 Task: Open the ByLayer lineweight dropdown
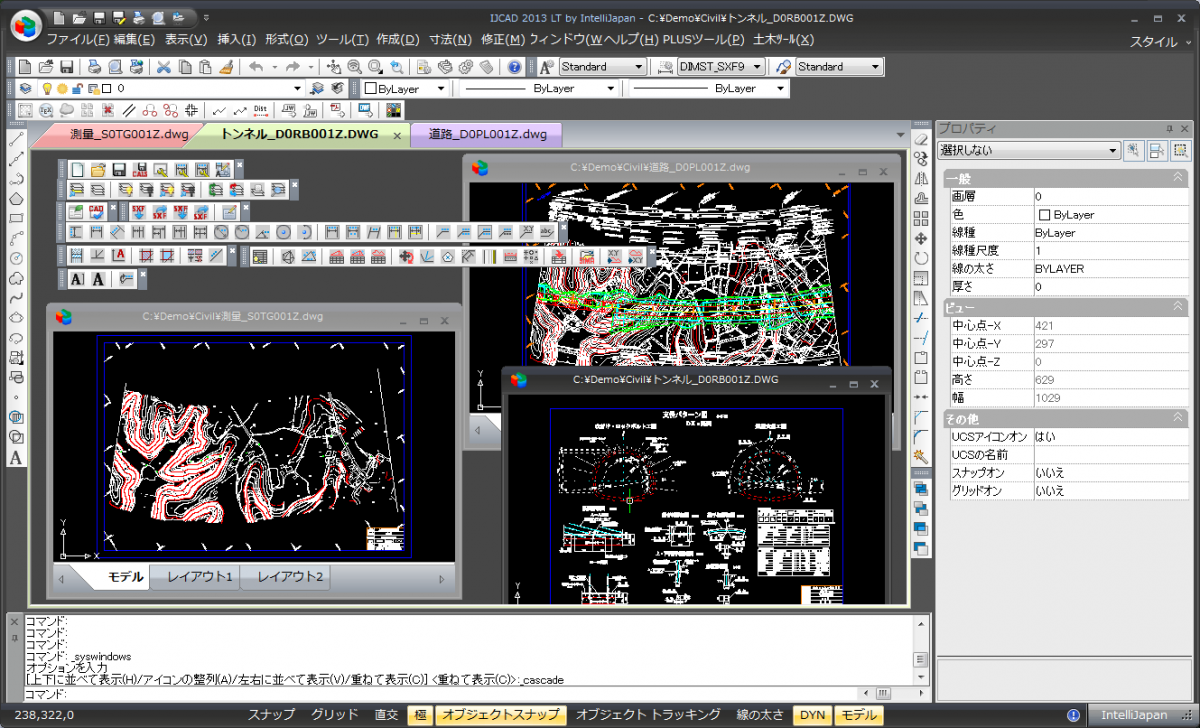pos(709,88)
